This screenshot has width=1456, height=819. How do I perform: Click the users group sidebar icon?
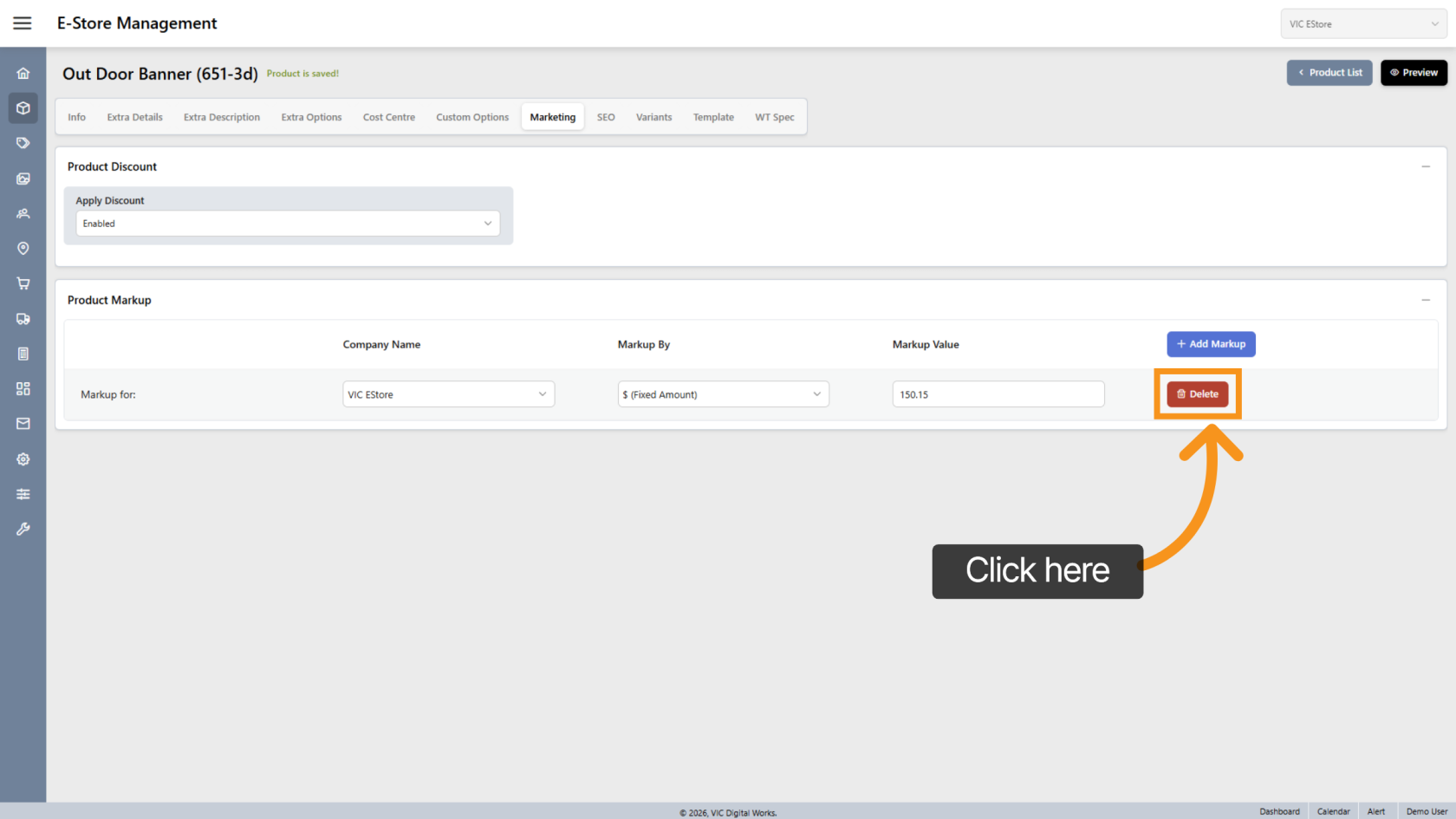click(x=23, y=213)
